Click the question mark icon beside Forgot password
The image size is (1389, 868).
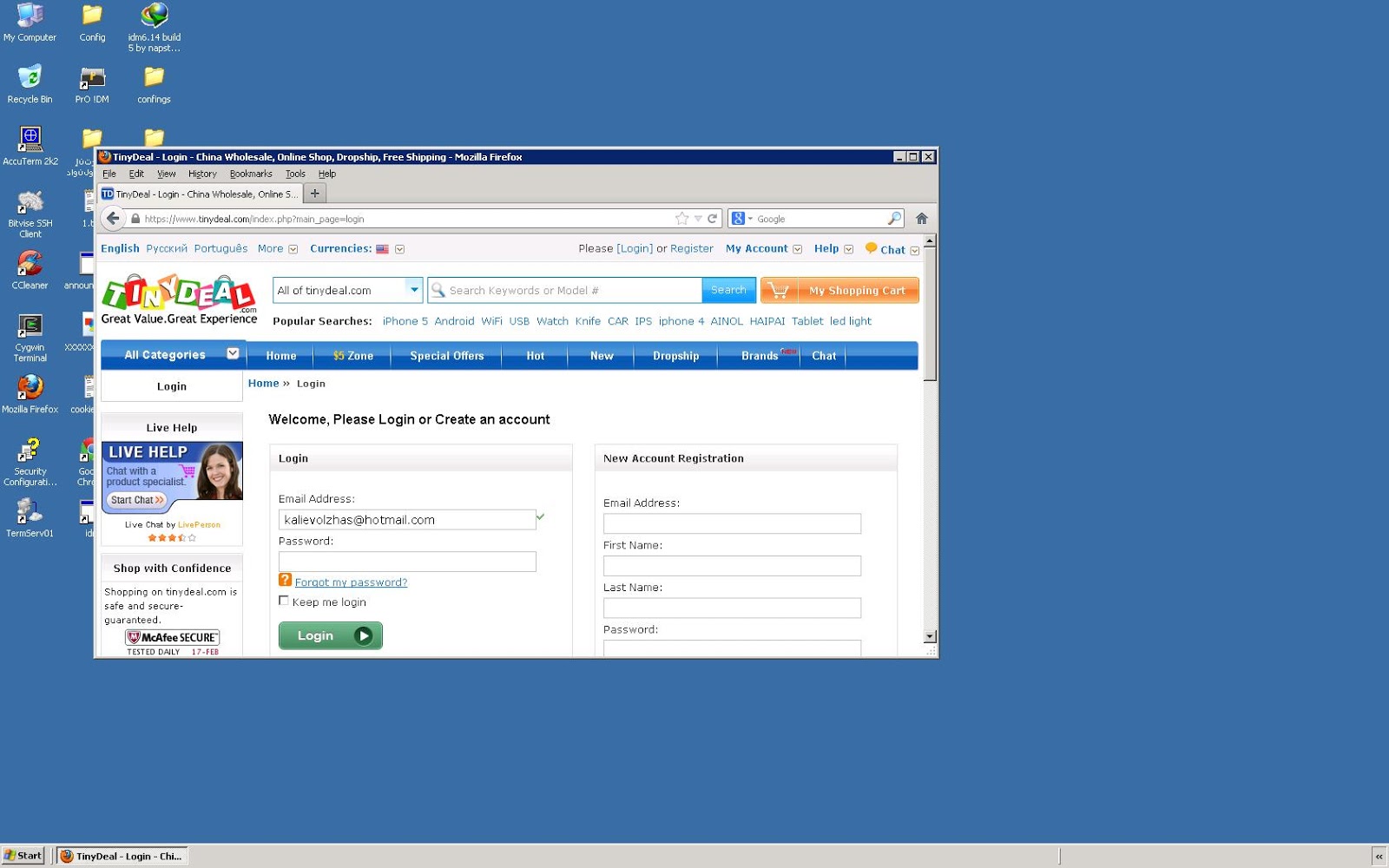coord(285,580)
